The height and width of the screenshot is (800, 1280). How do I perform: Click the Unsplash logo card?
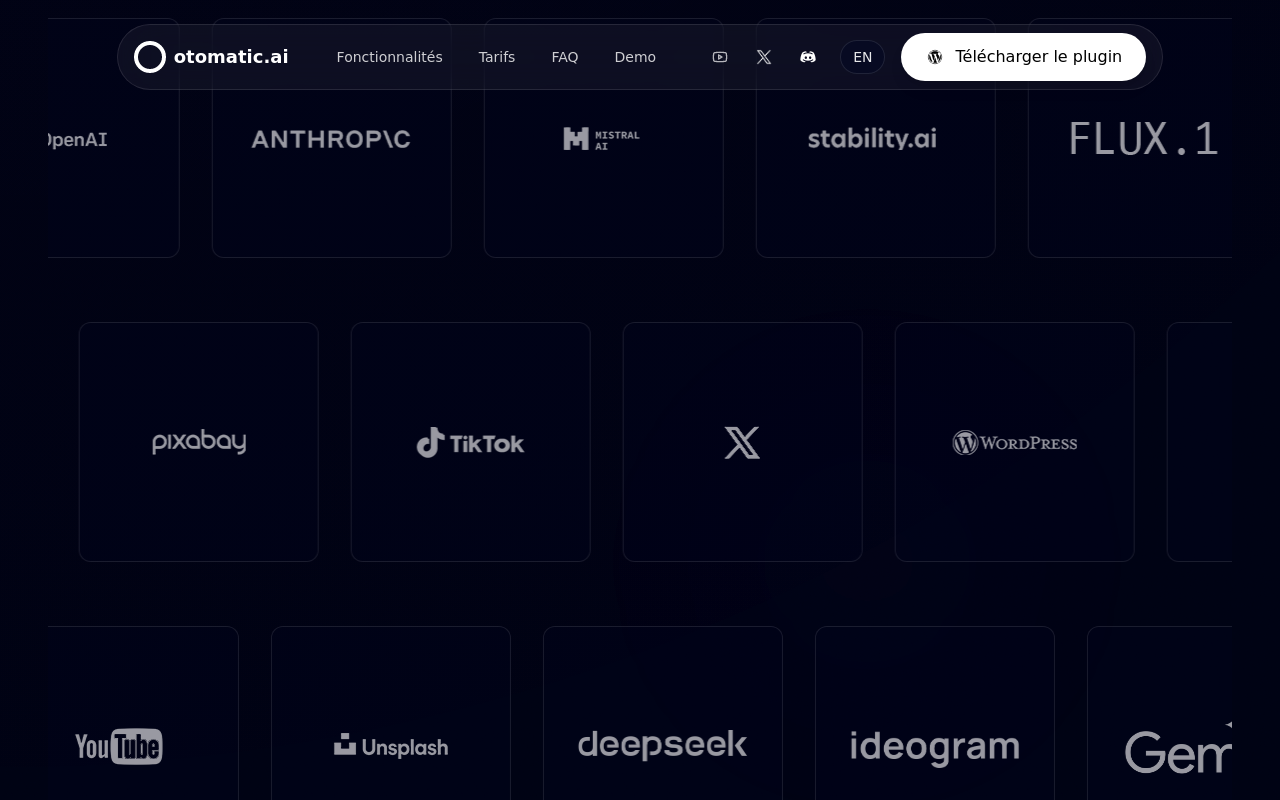(391, 713)
